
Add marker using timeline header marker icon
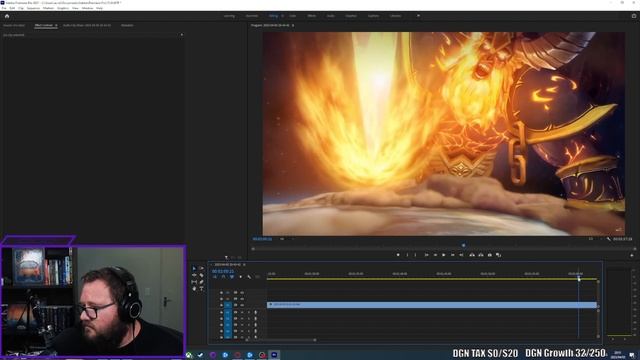(241, 277)
